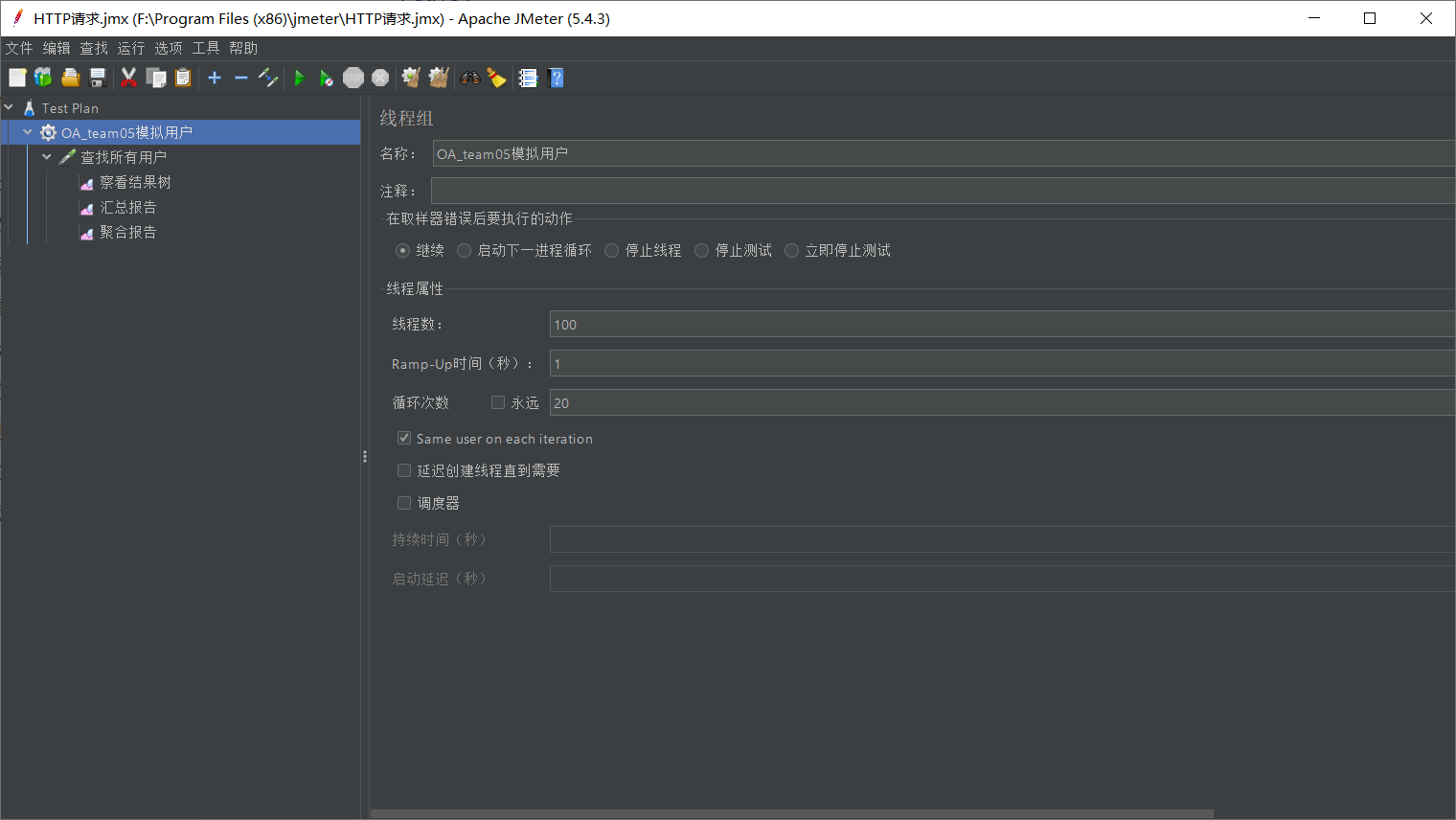Click the Cut scissors icon
The height and width of the screenshot is (820, 1456).
point(128,79)
